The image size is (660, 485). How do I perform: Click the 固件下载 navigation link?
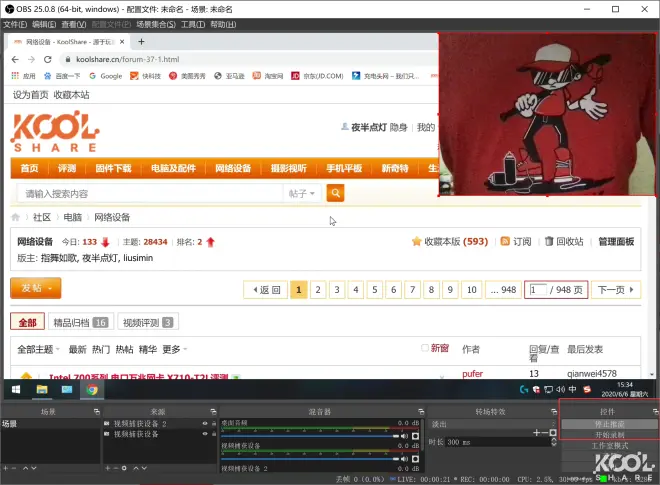pos(113,168)
